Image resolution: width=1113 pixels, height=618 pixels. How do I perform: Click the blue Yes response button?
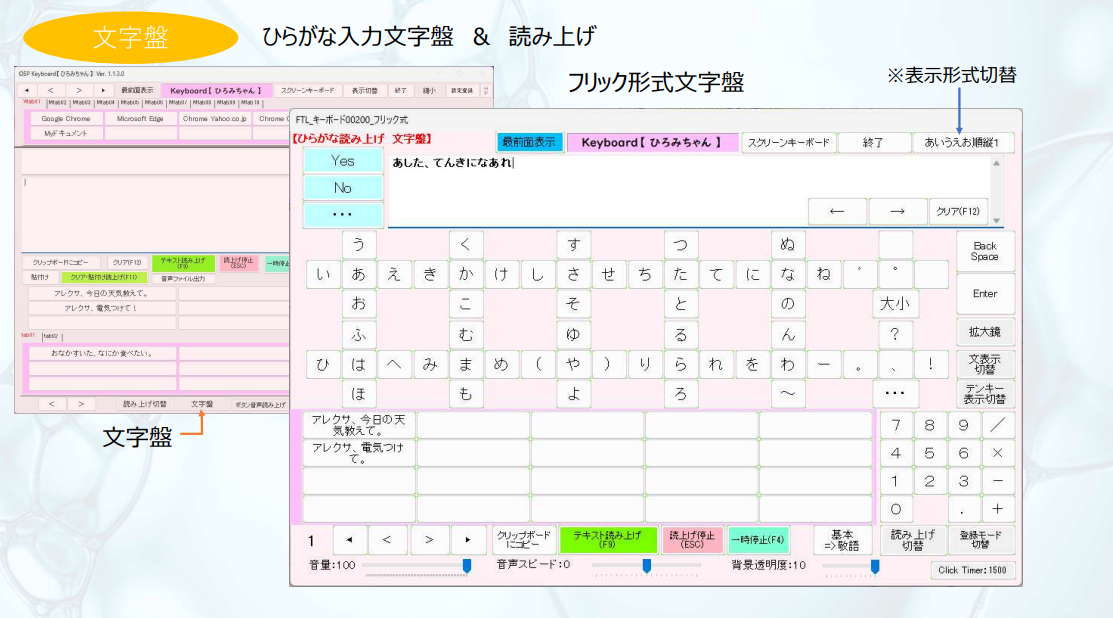click(x=343, y=160)
